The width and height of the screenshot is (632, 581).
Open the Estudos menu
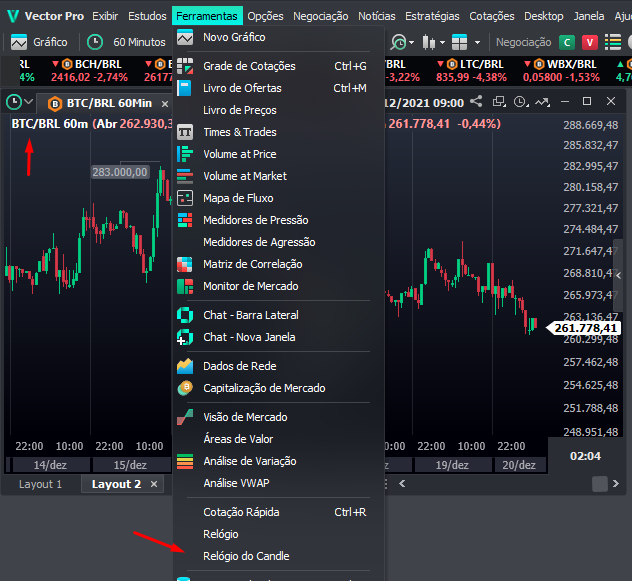[x=147, y=16]
